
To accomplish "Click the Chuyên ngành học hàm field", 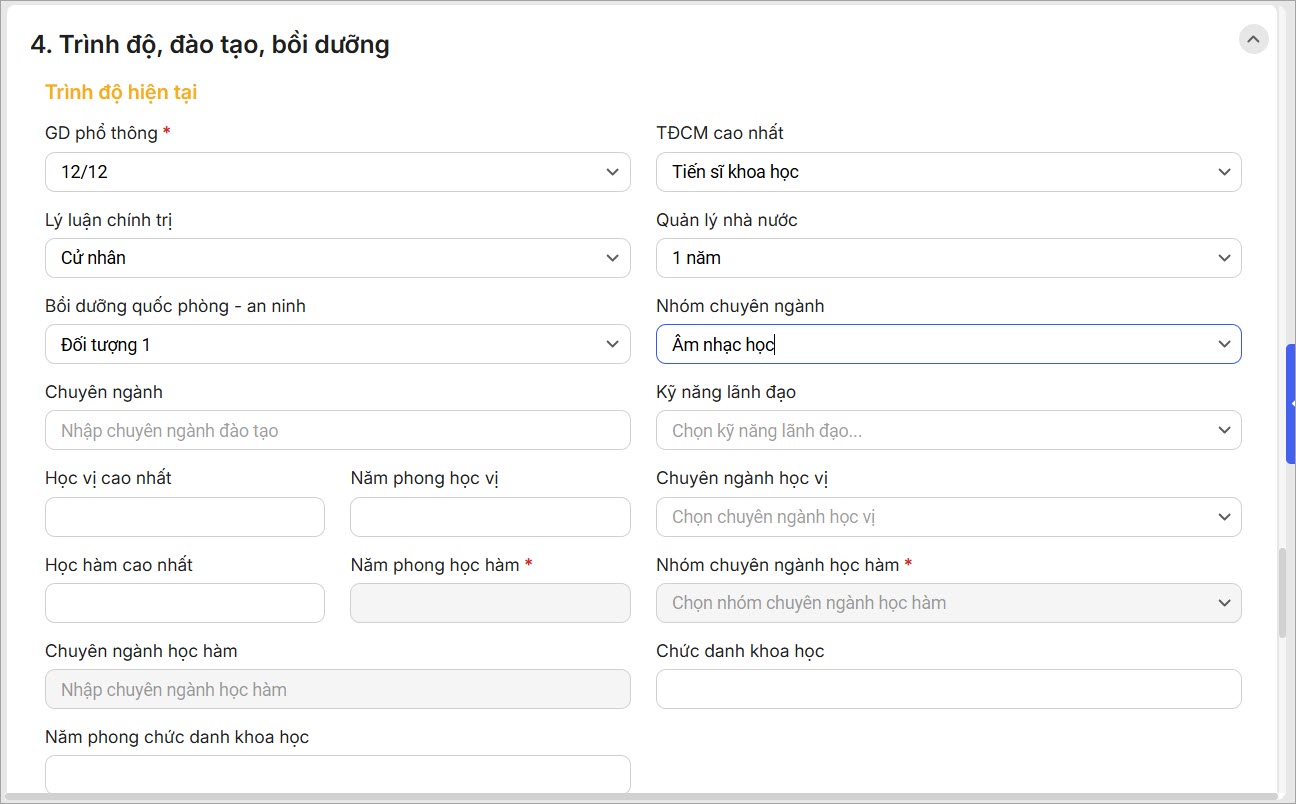I will point(337,689).
